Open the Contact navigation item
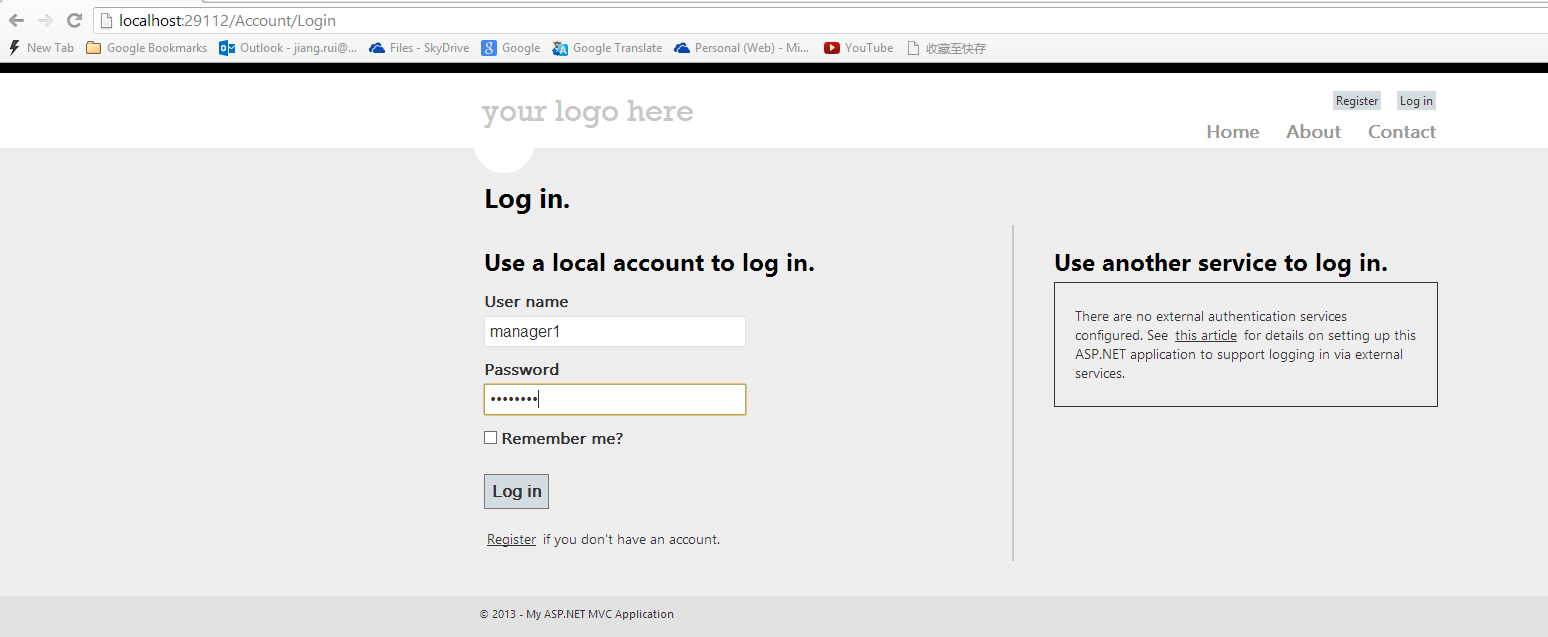Image resolution: width=1548 pixels, height=637 pixels. [1401, 132]
